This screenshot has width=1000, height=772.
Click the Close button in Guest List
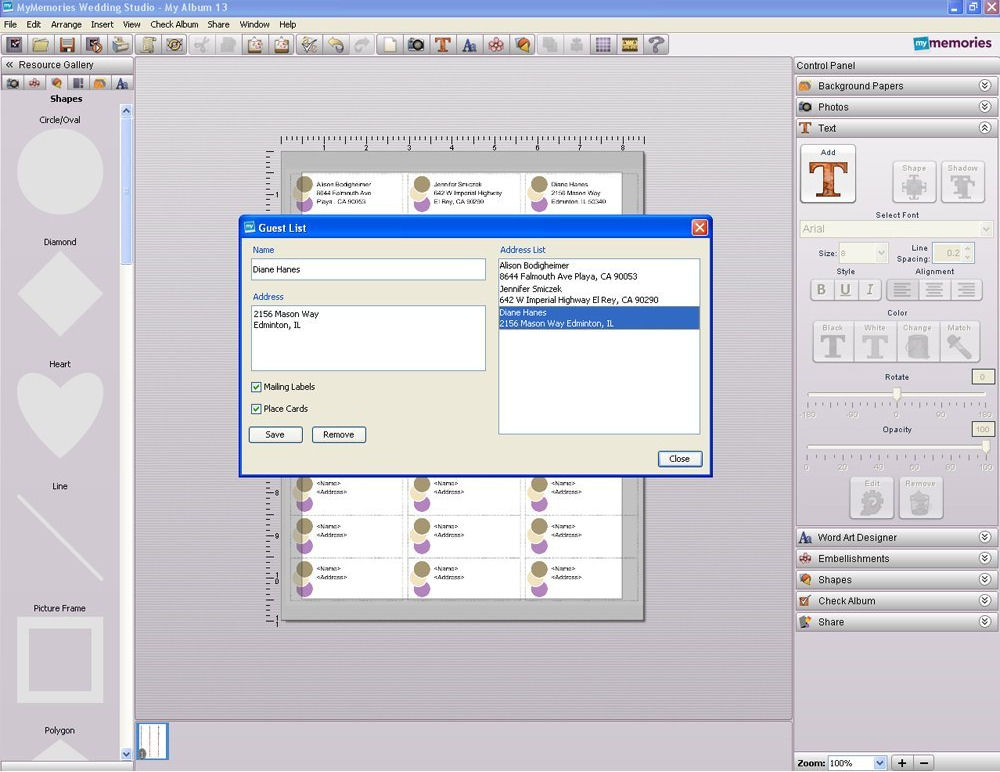680,459
